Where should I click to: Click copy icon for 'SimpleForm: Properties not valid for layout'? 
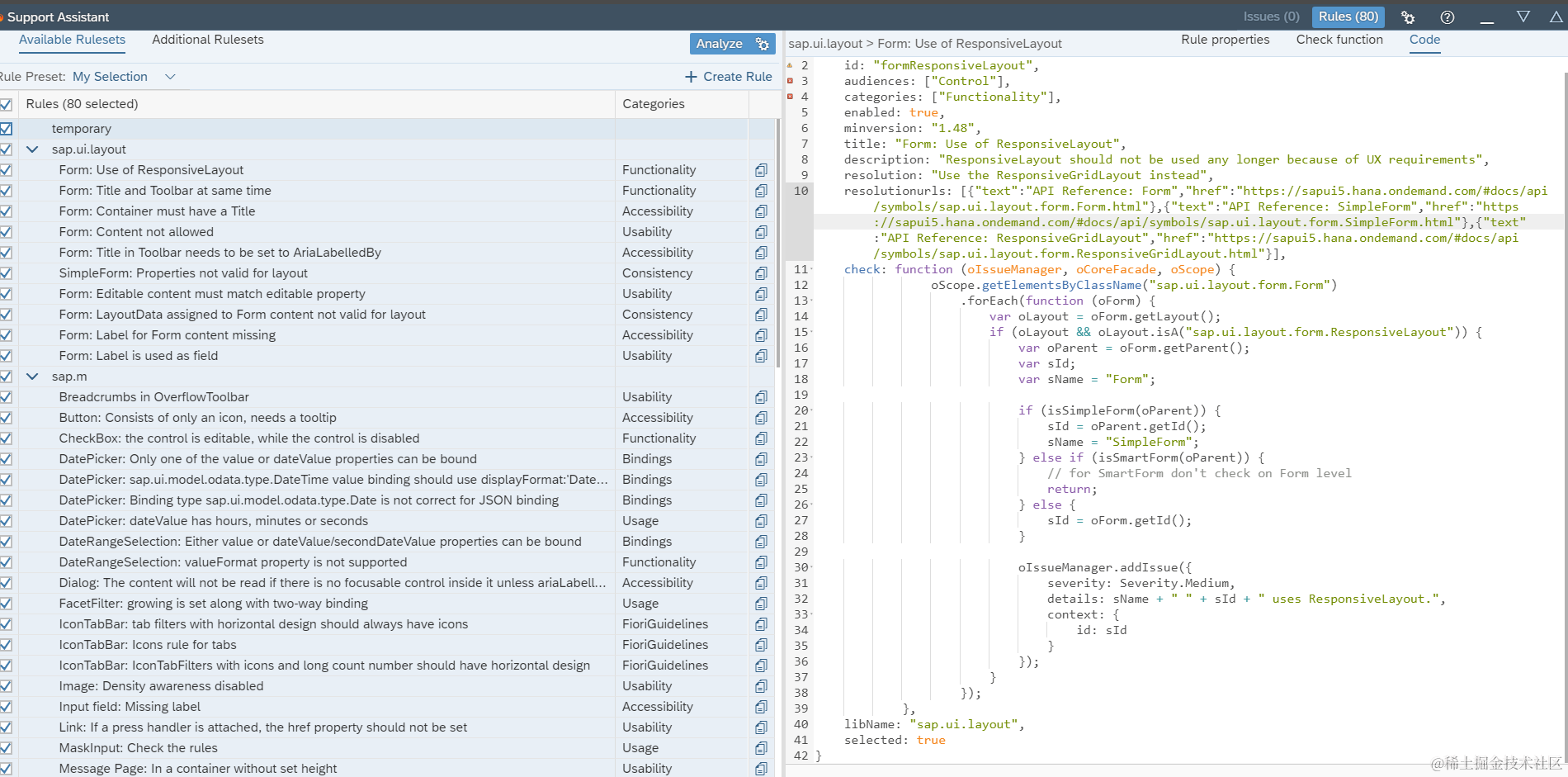[x=761, y=273]
